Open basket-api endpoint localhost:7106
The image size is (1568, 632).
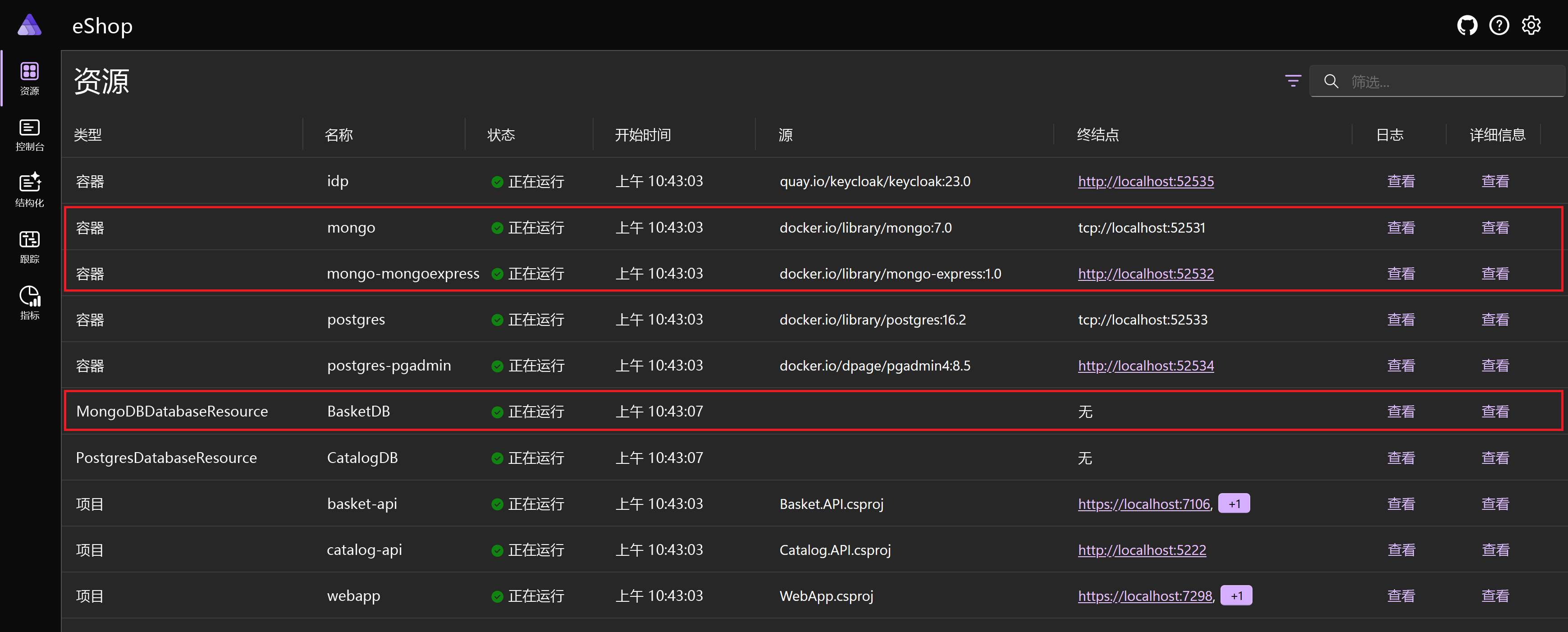1144,504
